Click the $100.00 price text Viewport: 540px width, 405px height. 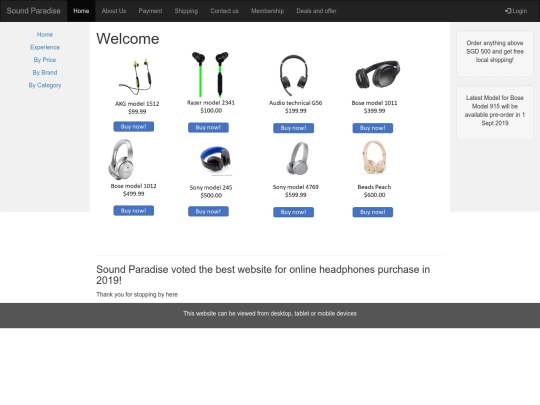[211, 111]
